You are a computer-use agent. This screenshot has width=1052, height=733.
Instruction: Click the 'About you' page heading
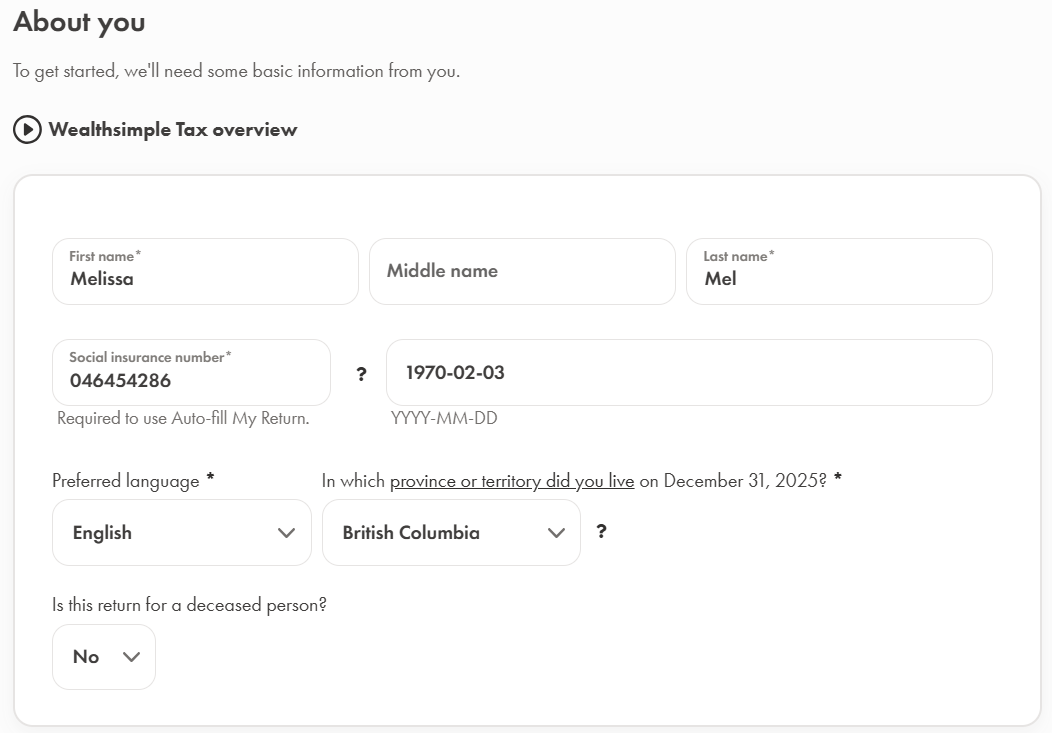point(79,22)
